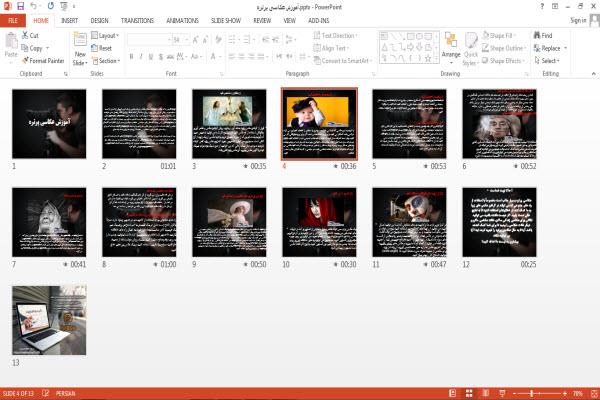The width and height of the screenshot is (600, 400).
Task: Click Find in Editing group
Action: (x=543, y=36)
